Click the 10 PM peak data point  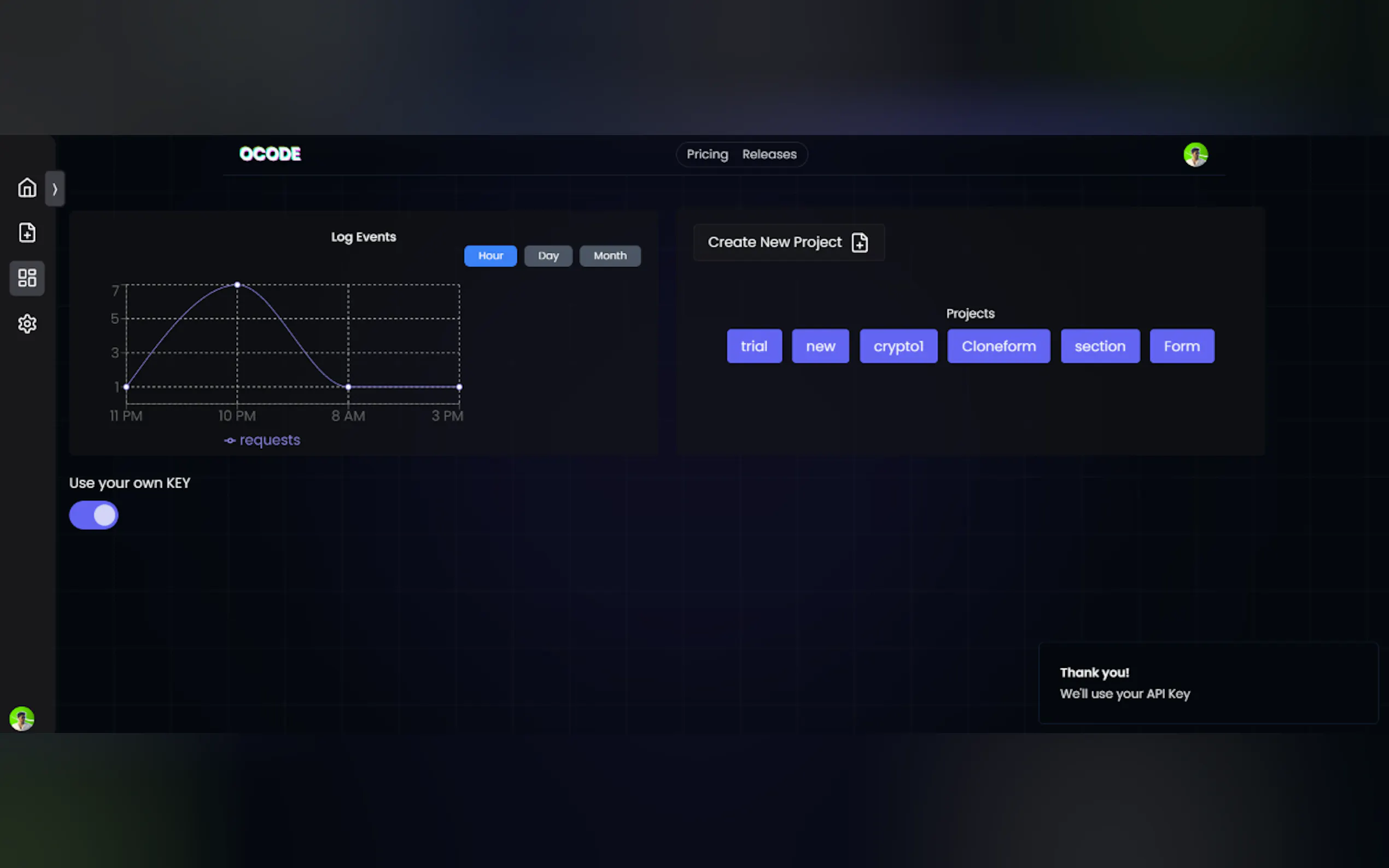point(237,285)
